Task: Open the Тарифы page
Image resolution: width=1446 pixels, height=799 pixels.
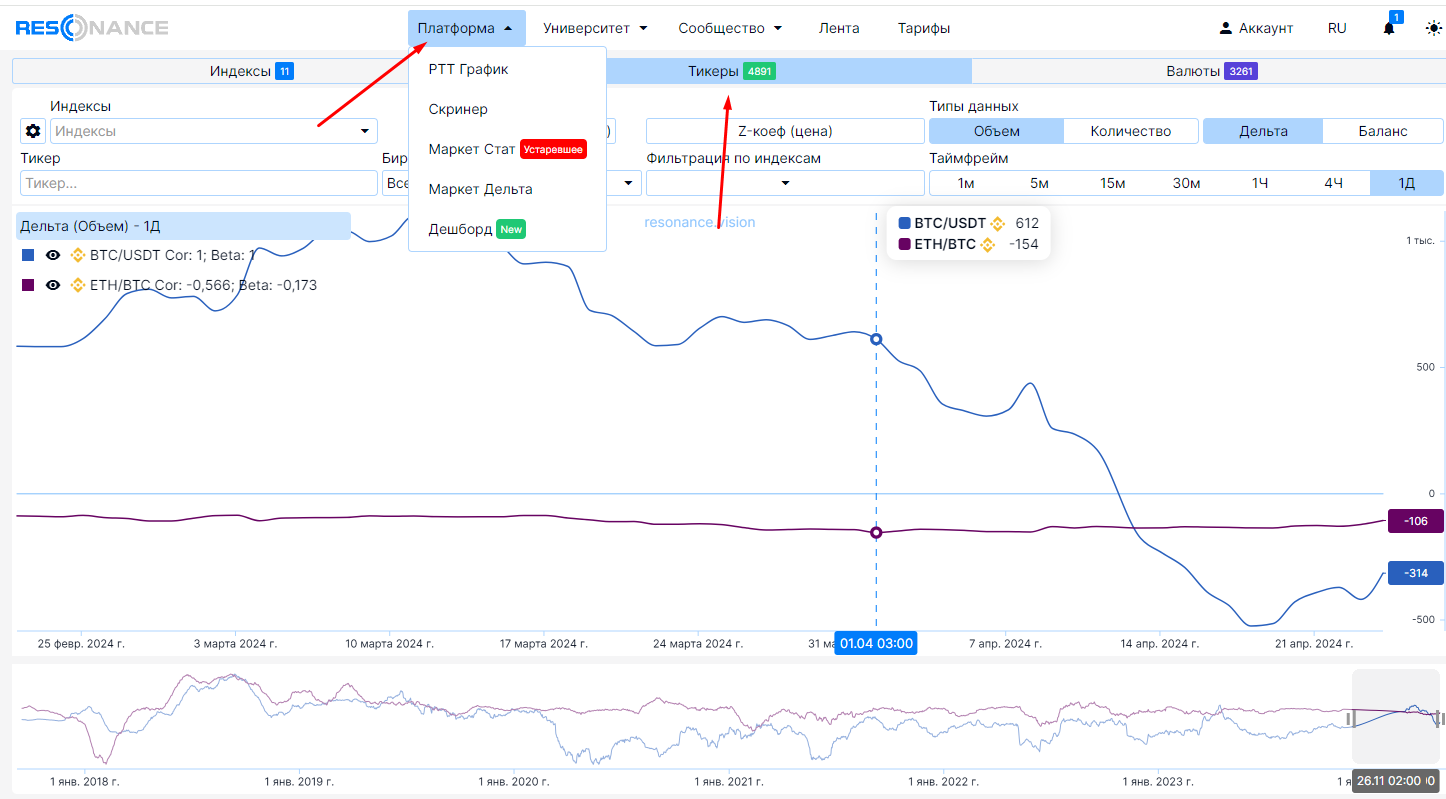Action: (x=924, y=28)
